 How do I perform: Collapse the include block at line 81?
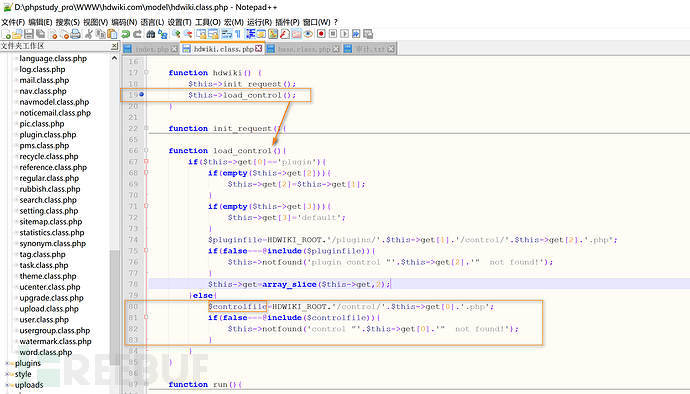pos(146,317)
